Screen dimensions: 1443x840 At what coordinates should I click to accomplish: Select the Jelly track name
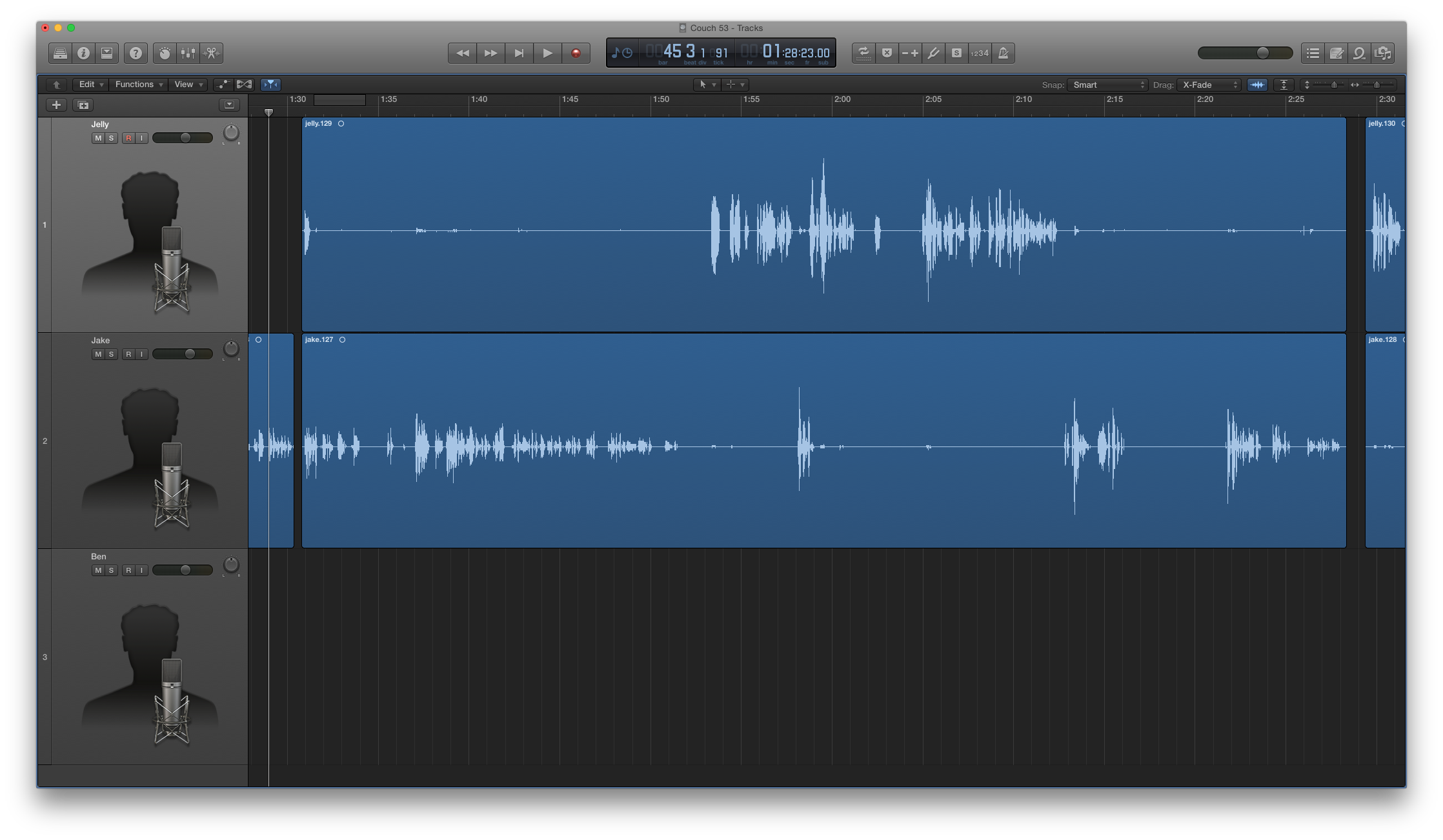(100, 124)
